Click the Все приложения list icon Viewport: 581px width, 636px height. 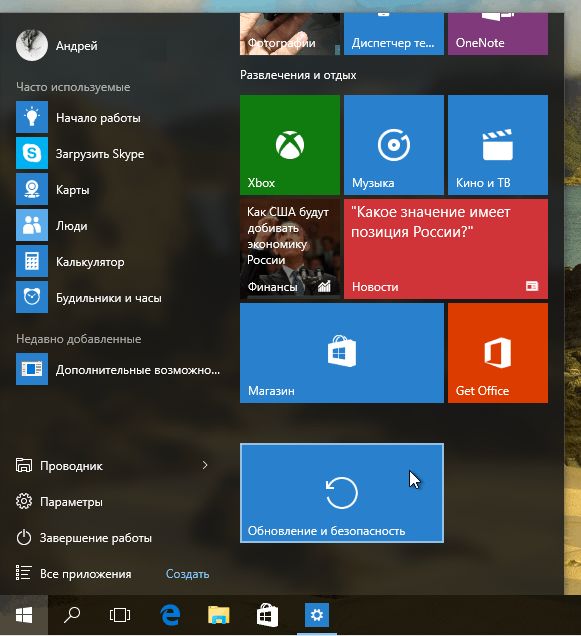click(24, 573)
